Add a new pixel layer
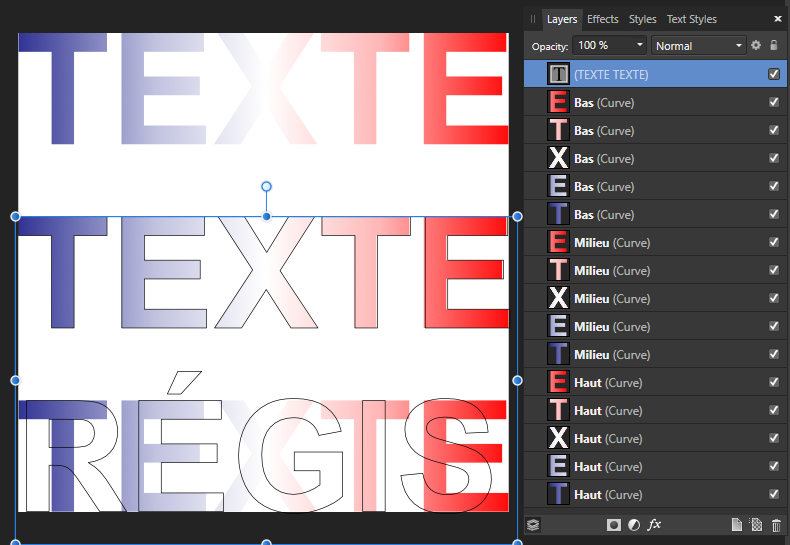Viewport: 790px width, 545px height. click(x=756, y=525)
